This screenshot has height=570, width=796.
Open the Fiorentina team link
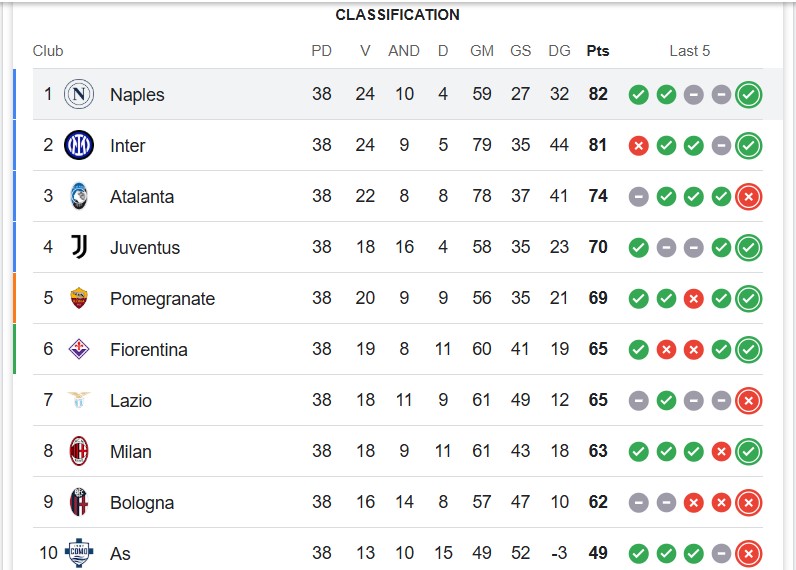149,350
